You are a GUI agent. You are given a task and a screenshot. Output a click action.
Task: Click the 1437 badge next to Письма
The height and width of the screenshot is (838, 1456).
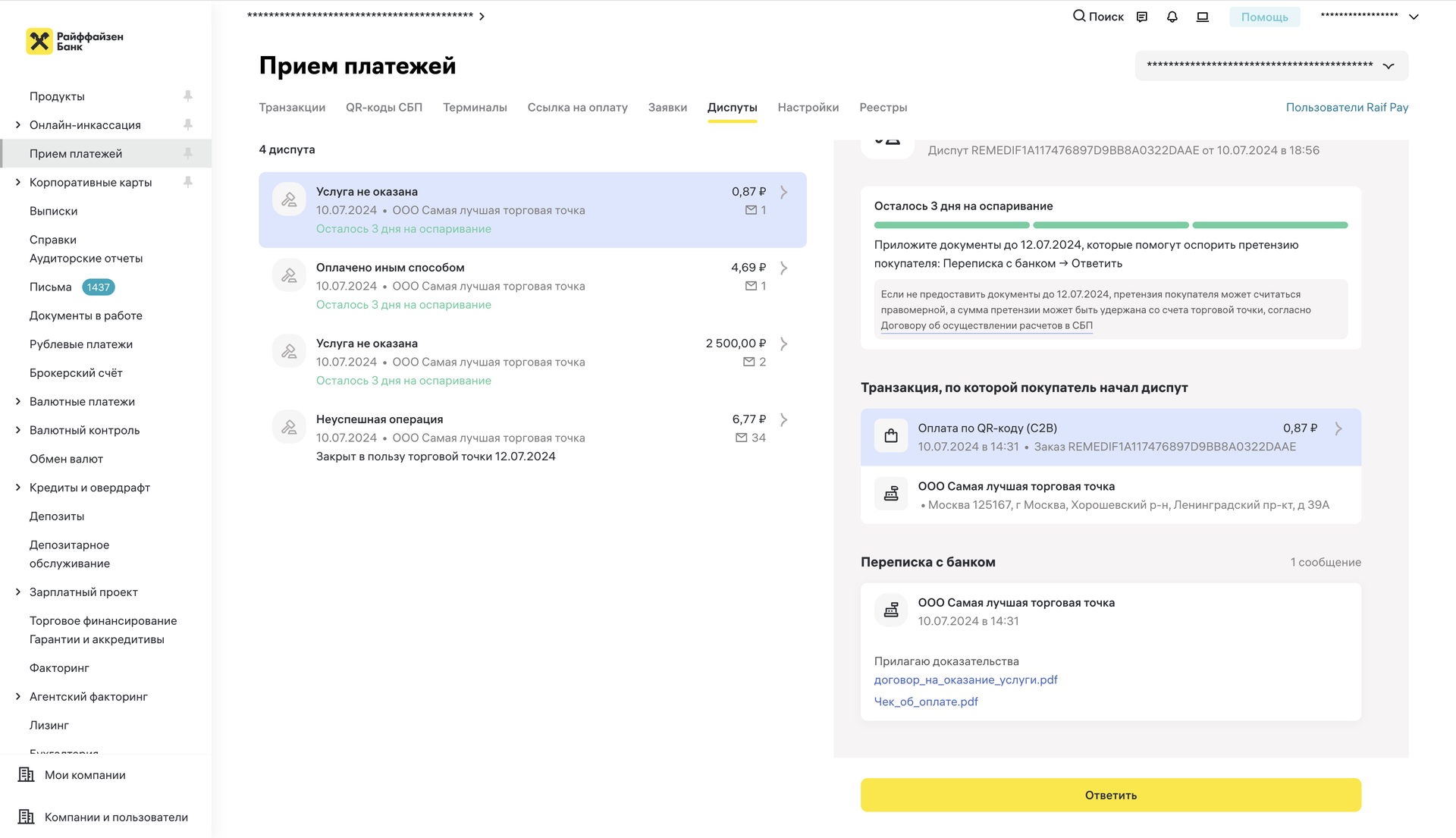click(x=98, y=287)
